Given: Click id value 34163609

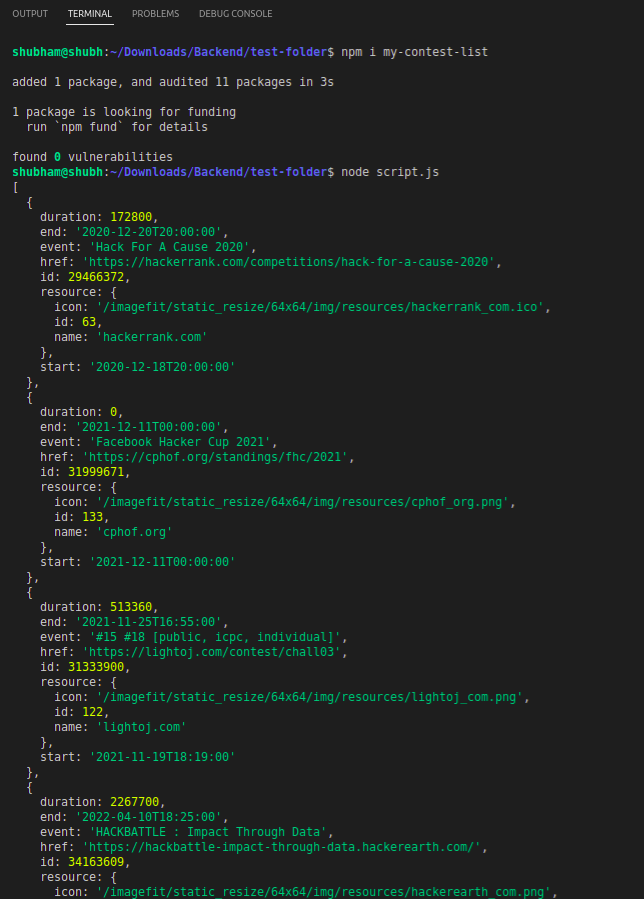Looking at the screenshot, I should click(96, 862).
